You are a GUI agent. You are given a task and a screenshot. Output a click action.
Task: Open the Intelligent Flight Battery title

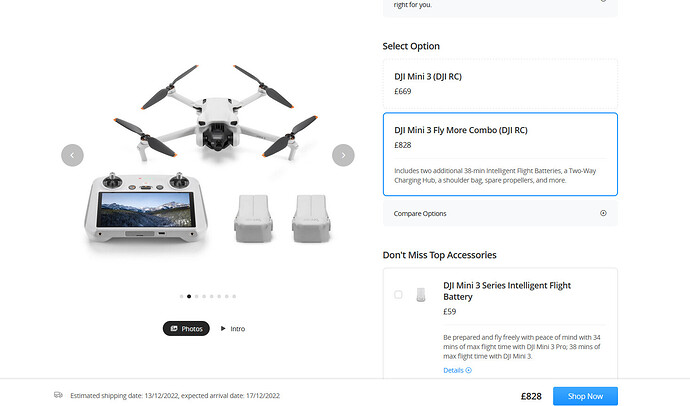pyautogui.click(x=507, y=291)
